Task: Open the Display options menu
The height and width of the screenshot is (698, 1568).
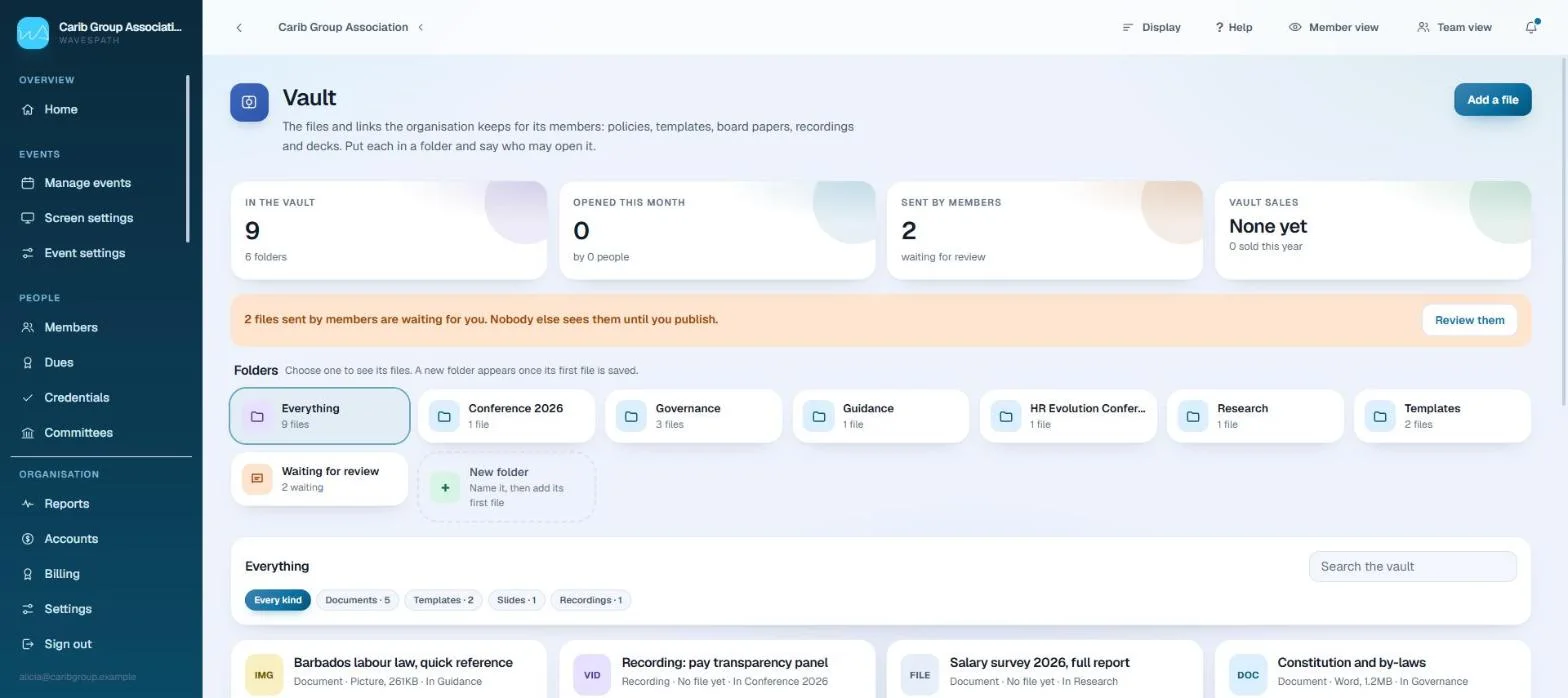Action: [1152, 28]
